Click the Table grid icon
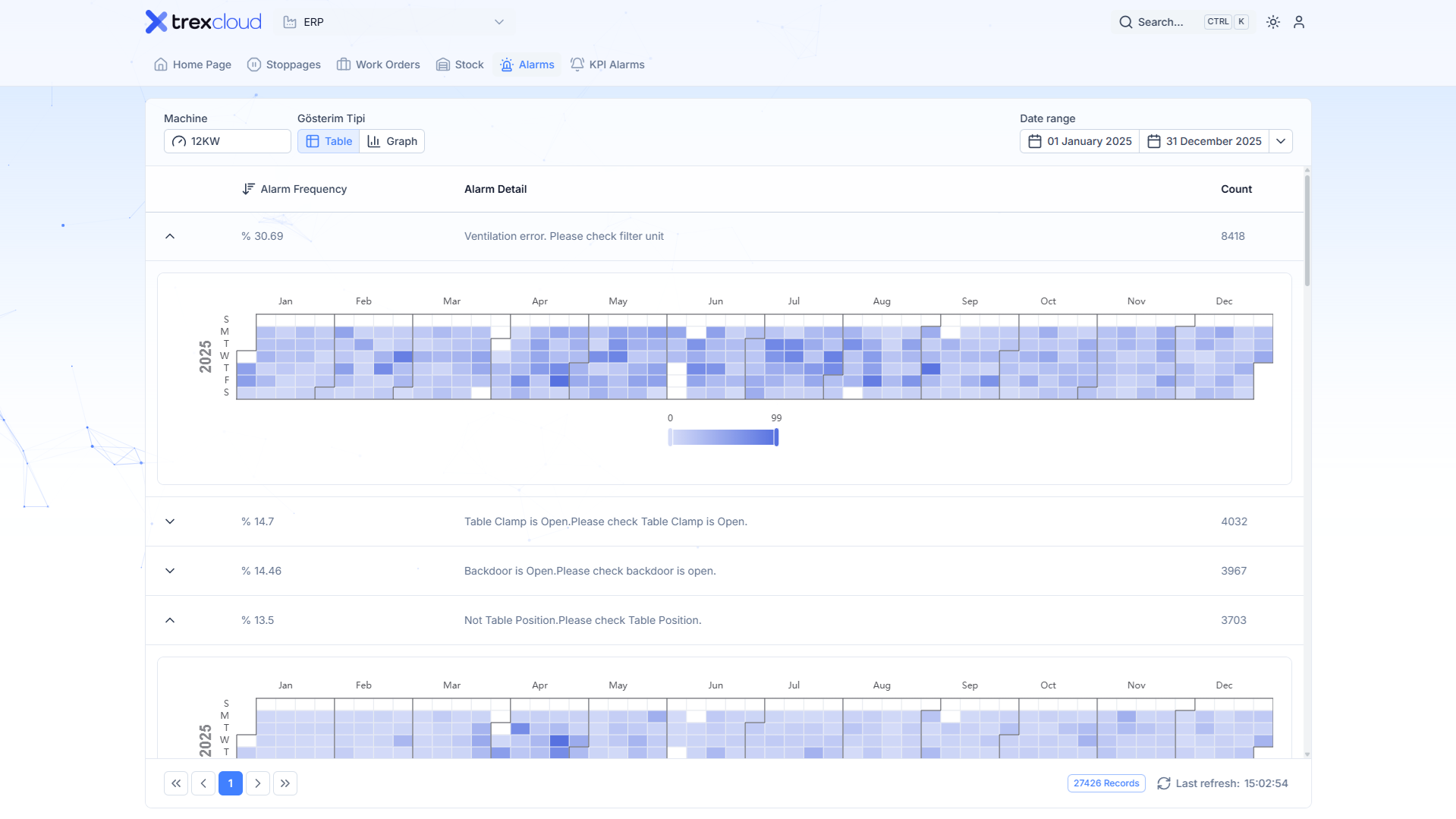The image size is (1456, 819). pos(313,141)
